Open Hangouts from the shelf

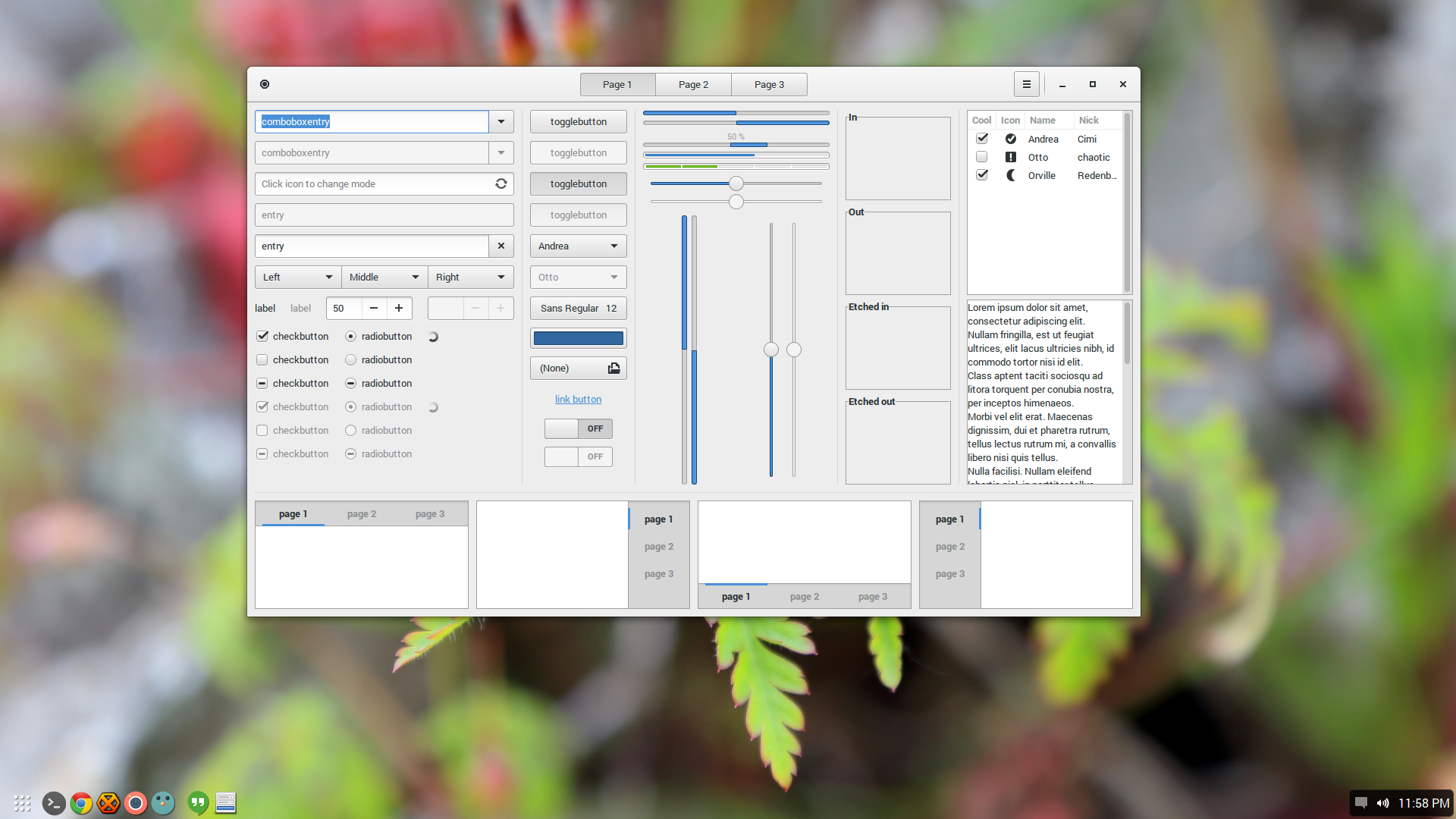(x=198, y=803)
